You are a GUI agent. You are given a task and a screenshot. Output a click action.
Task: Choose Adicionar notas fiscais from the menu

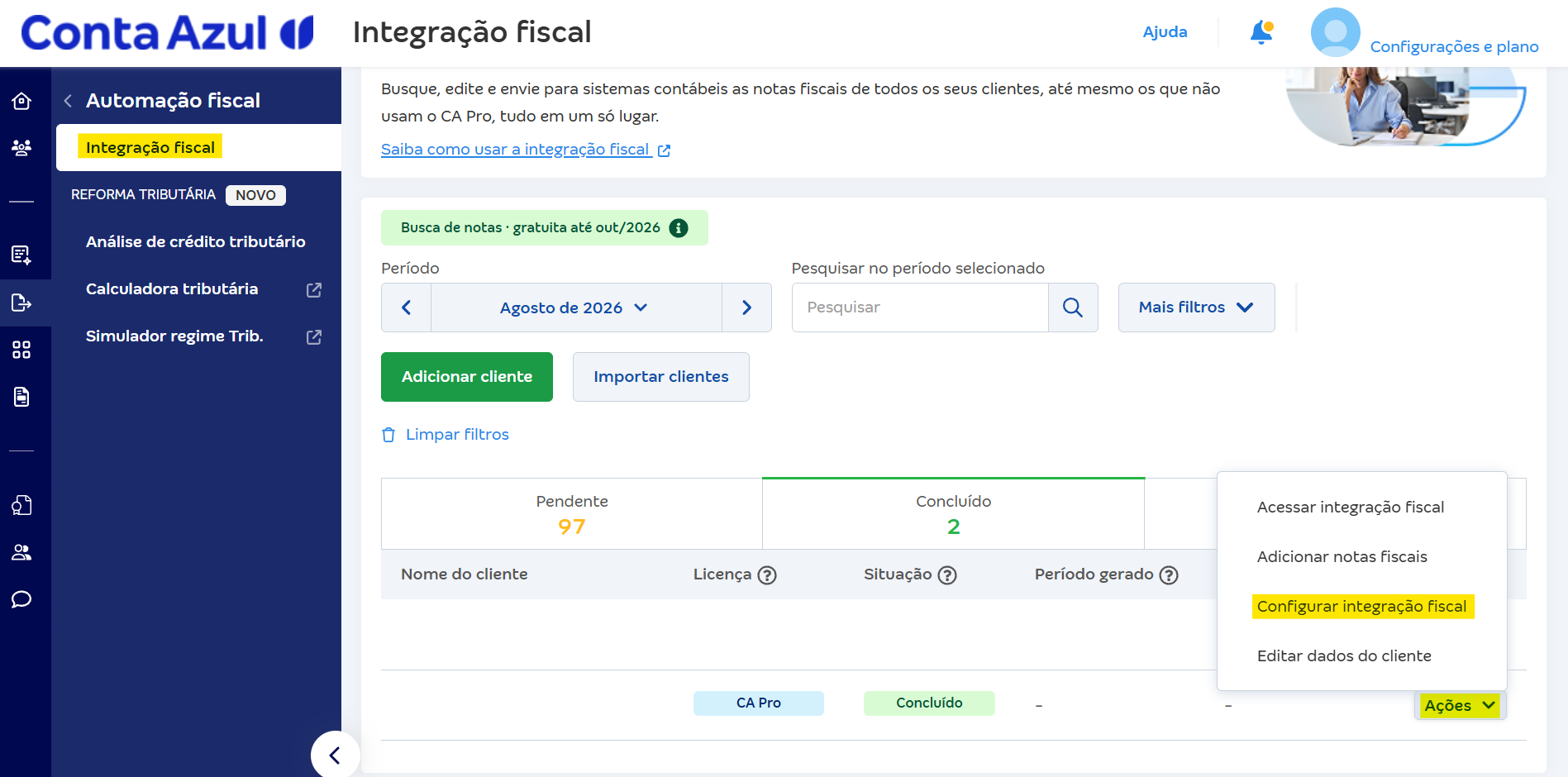(x=1342, y=557)
